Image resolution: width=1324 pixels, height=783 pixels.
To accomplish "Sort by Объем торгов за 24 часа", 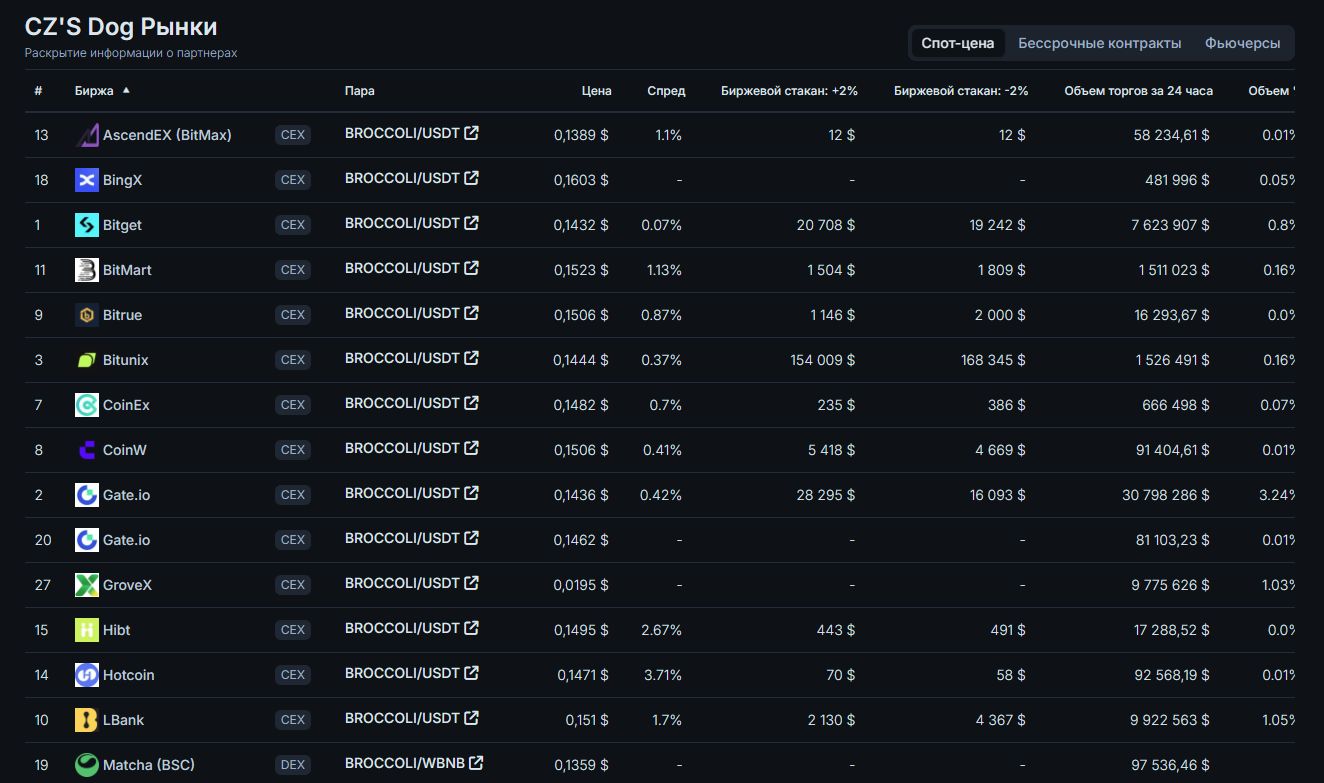I will pos(1138,91).
